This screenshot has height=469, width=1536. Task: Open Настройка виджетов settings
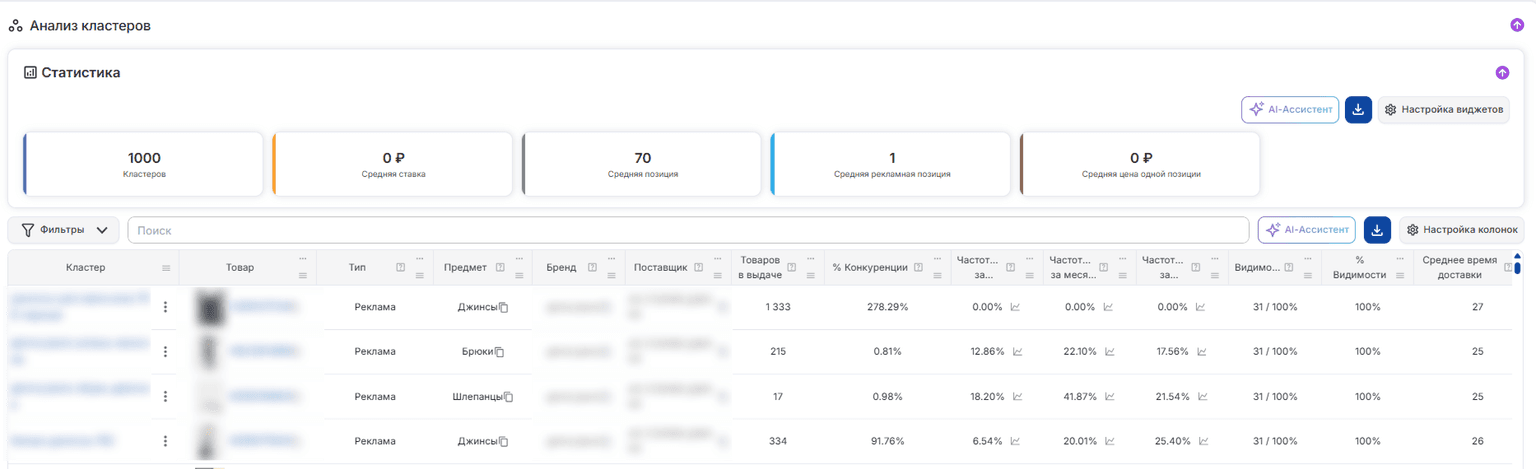click(1444, 110)
